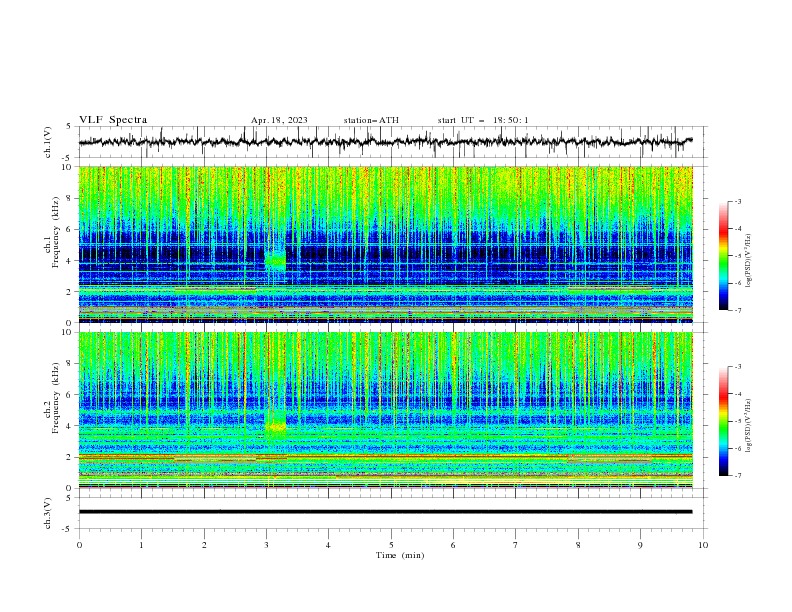Click the "-7" tick on the ch.2 colorbar
Image resolution: width=792 pixels, height=612 pixels.
(738, 476)
